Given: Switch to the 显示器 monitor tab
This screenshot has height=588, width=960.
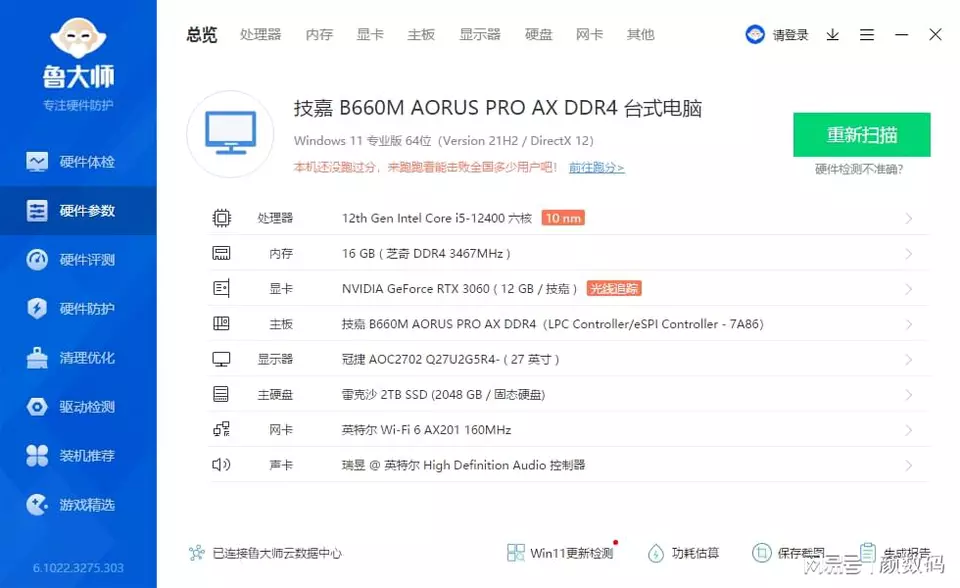Looking at the screenshot, I should click(480, 35).
